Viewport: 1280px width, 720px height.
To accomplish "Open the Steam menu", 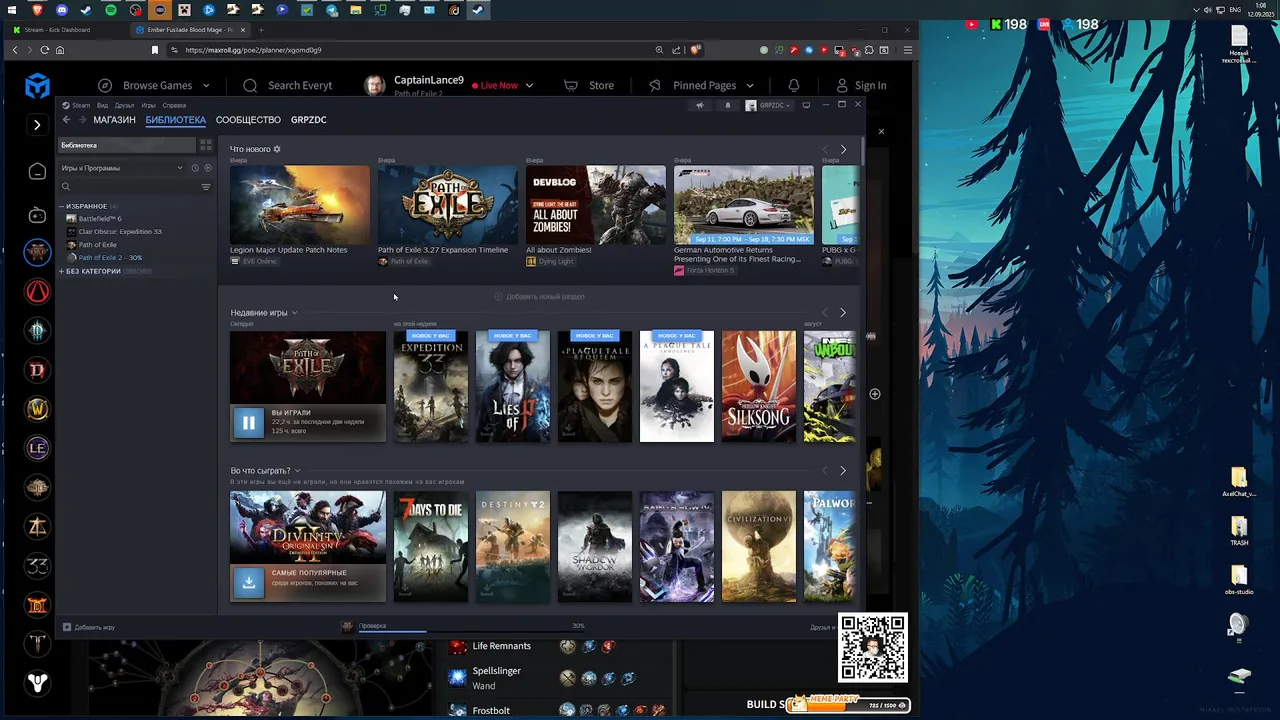I will tap(77, 105).
